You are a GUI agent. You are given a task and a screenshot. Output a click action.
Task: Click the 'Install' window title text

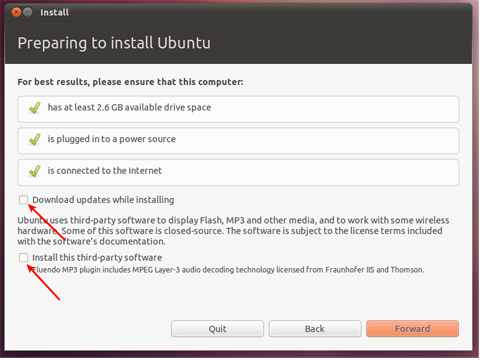[54, 12]
